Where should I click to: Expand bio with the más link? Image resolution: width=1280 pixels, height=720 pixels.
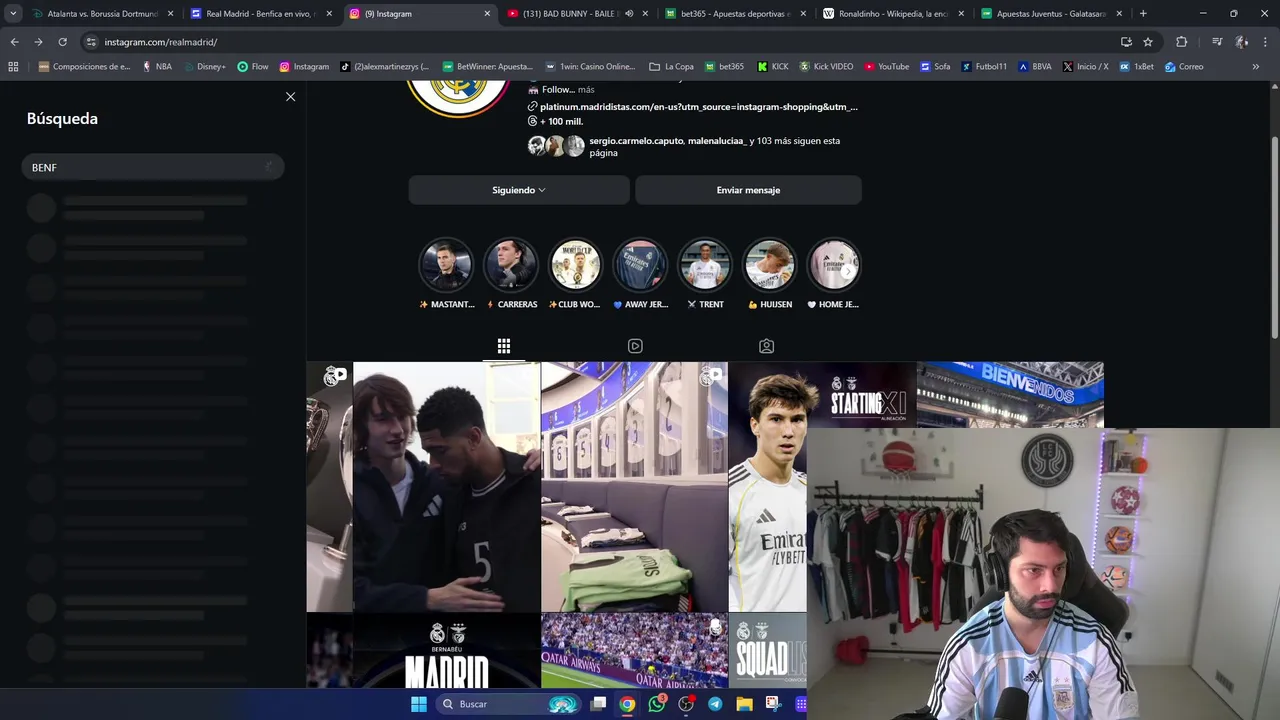point(586,90)
